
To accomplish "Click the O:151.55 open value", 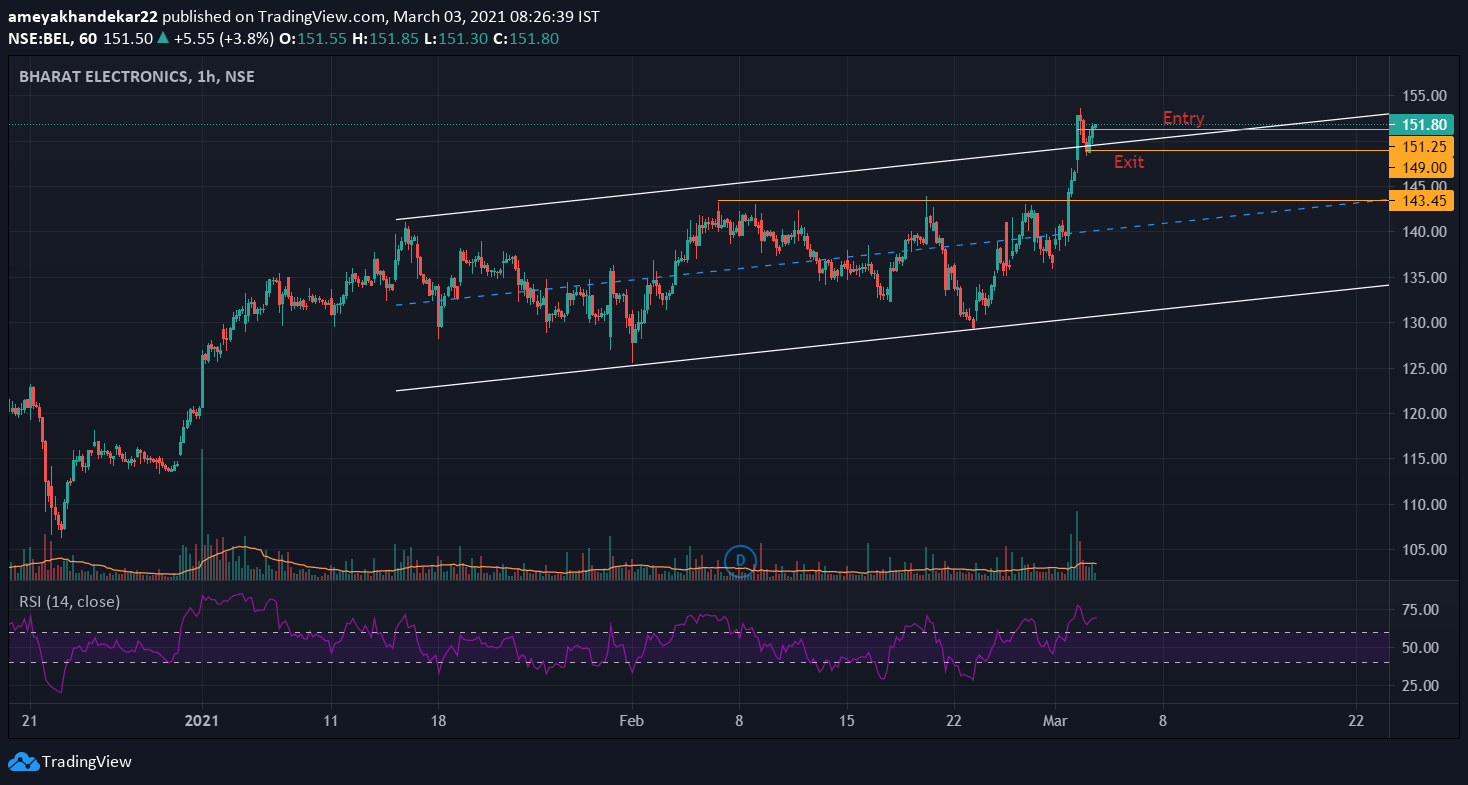I will coord(313,38).
